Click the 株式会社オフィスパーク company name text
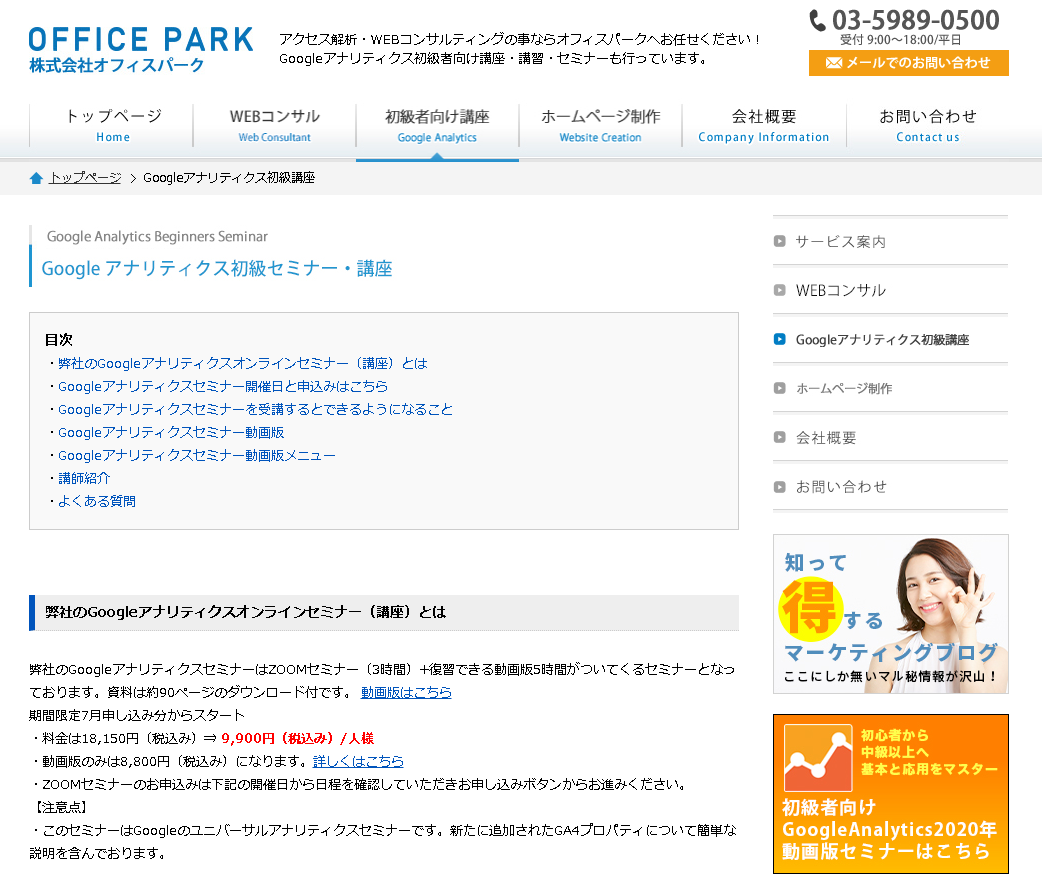This screenshot has height=888, width=1042. pos(116,65)
